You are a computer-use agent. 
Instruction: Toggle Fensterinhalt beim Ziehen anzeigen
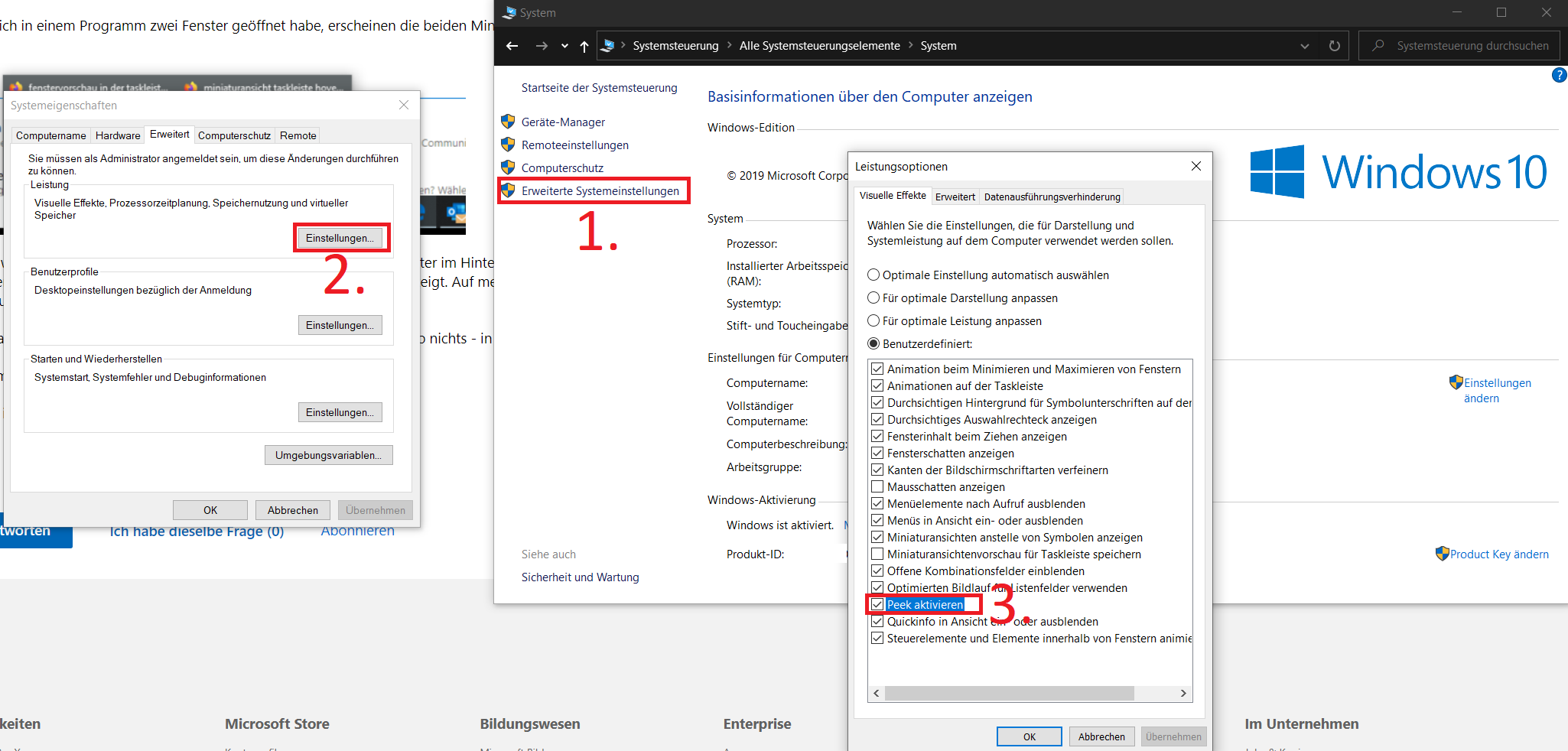(877, 436)
